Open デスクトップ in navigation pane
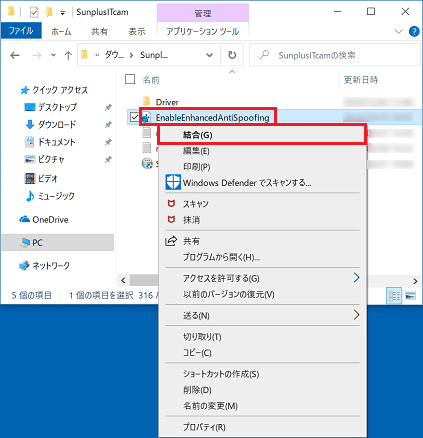 pyautogui.click(x=51, y=107)
